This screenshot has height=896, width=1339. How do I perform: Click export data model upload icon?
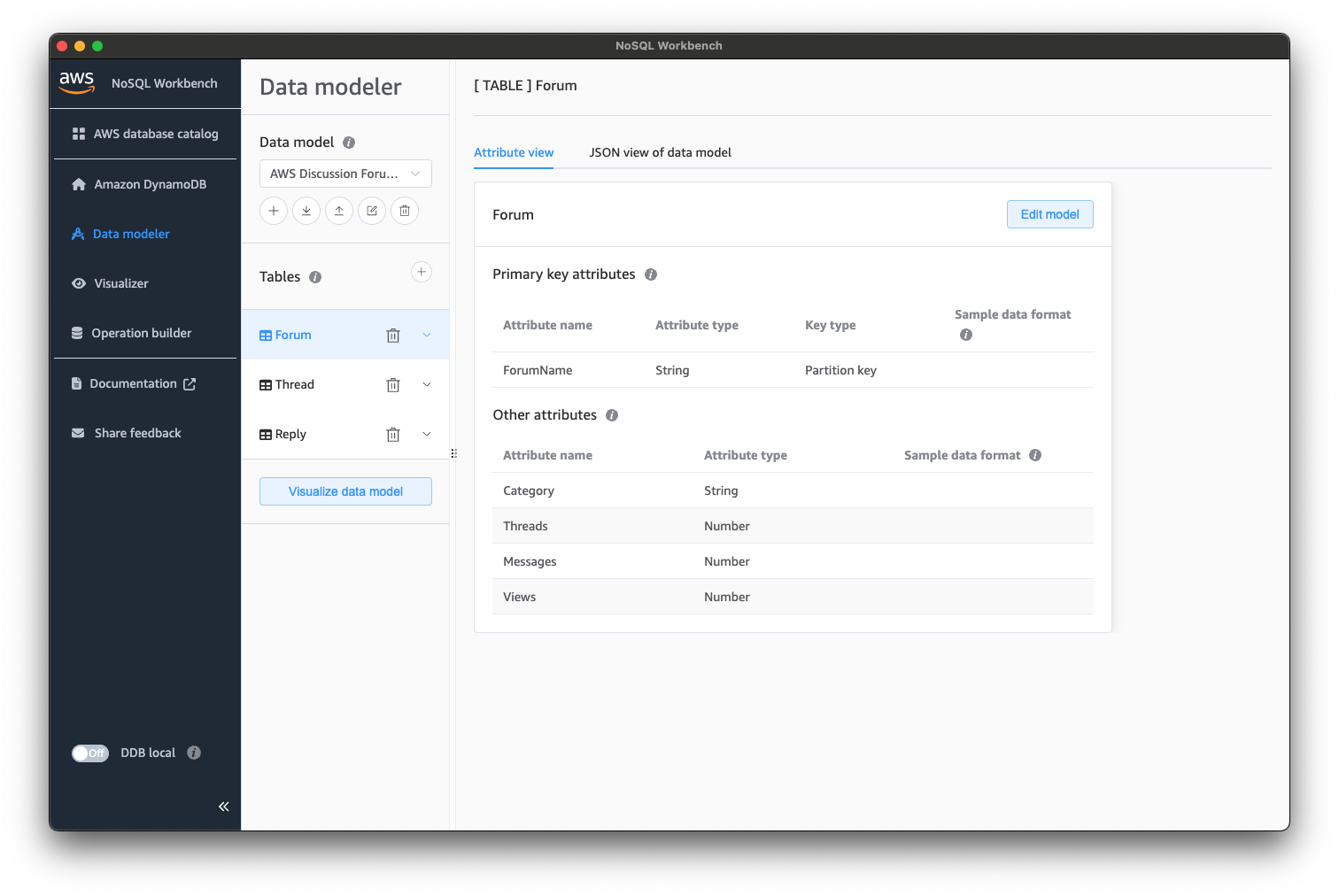pos(339,211)
